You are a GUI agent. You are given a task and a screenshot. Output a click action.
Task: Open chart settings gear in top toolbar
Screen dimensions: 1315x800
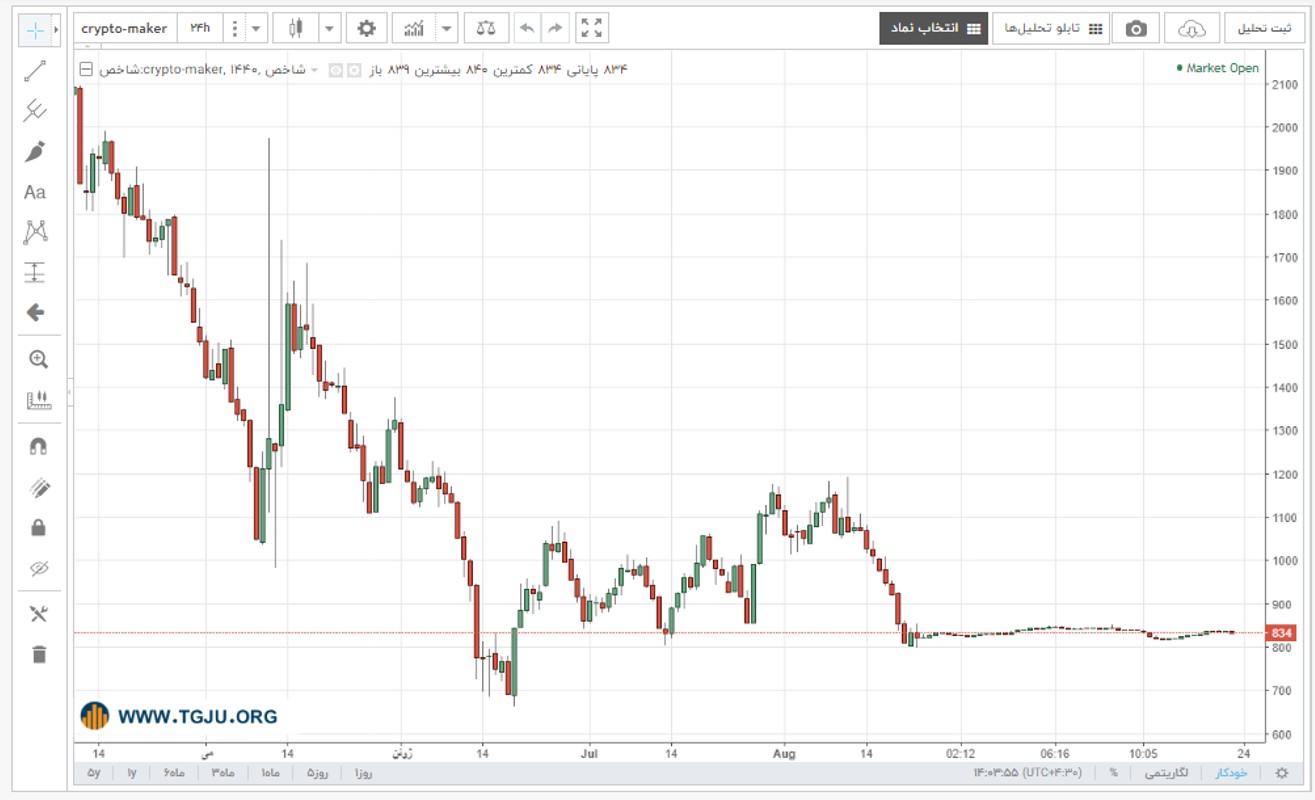(x=367, y=28)
